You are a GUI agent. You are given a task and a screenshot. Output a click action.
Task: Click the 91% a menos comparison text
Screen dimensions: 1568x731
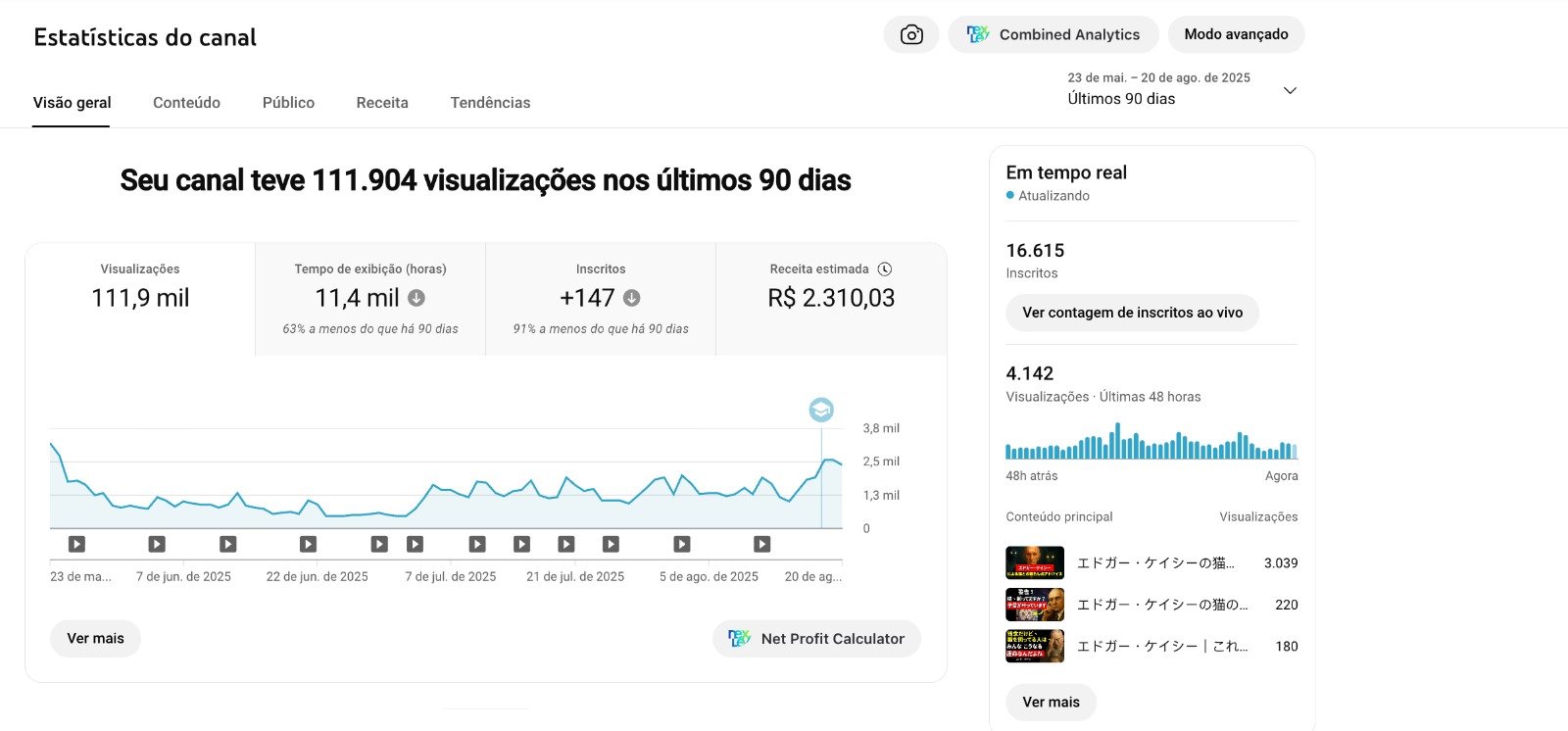coord(601,329)
